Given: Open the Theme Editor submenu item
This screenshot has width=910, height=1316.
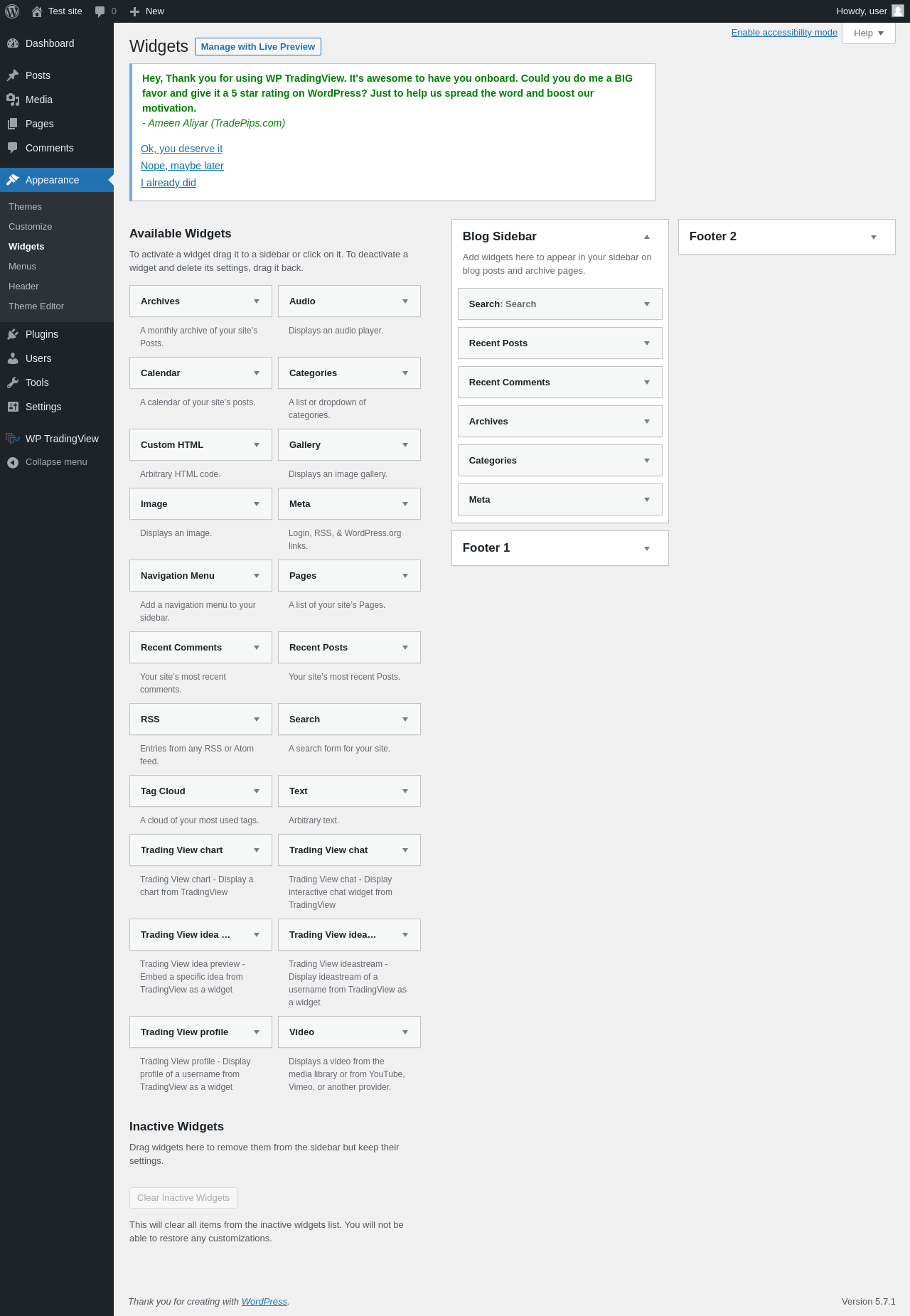Looking at the screenshot, I should pos(36,306).
